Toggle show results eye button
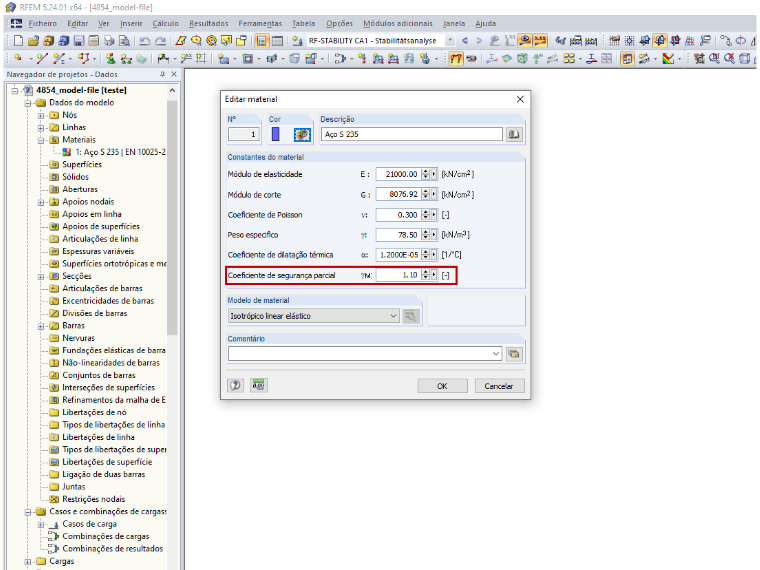Screen dimensions: 760x570 525,41
